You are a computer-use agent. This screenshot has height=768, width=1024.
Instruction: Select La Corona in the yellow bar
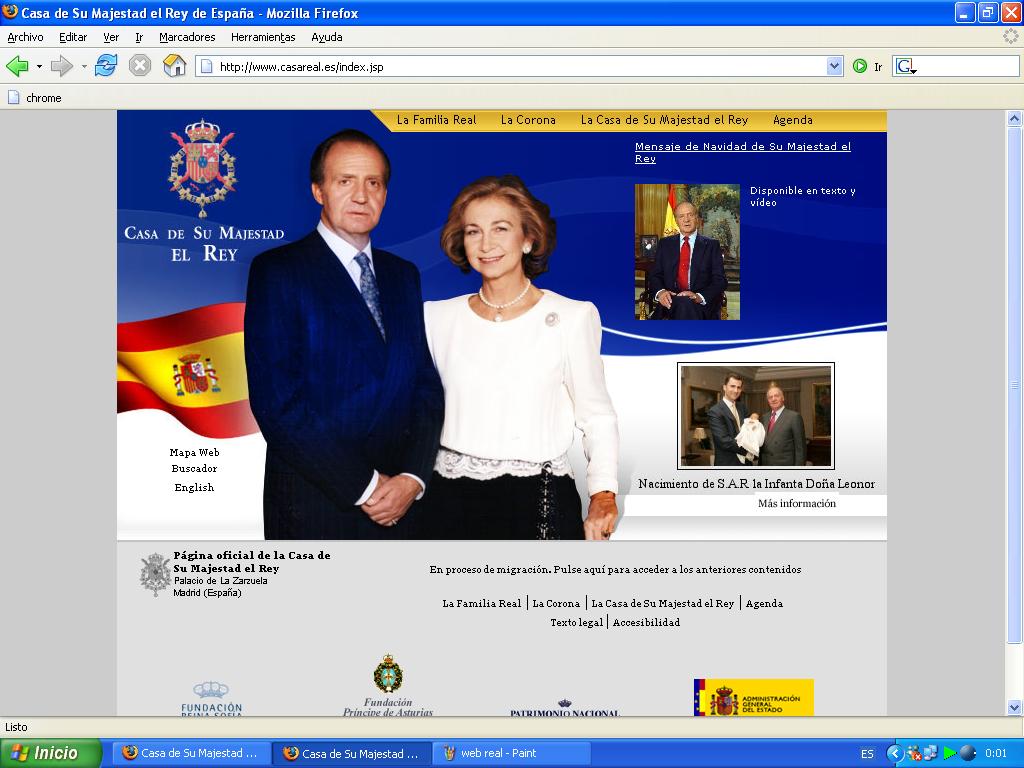[x=528, y=120]
